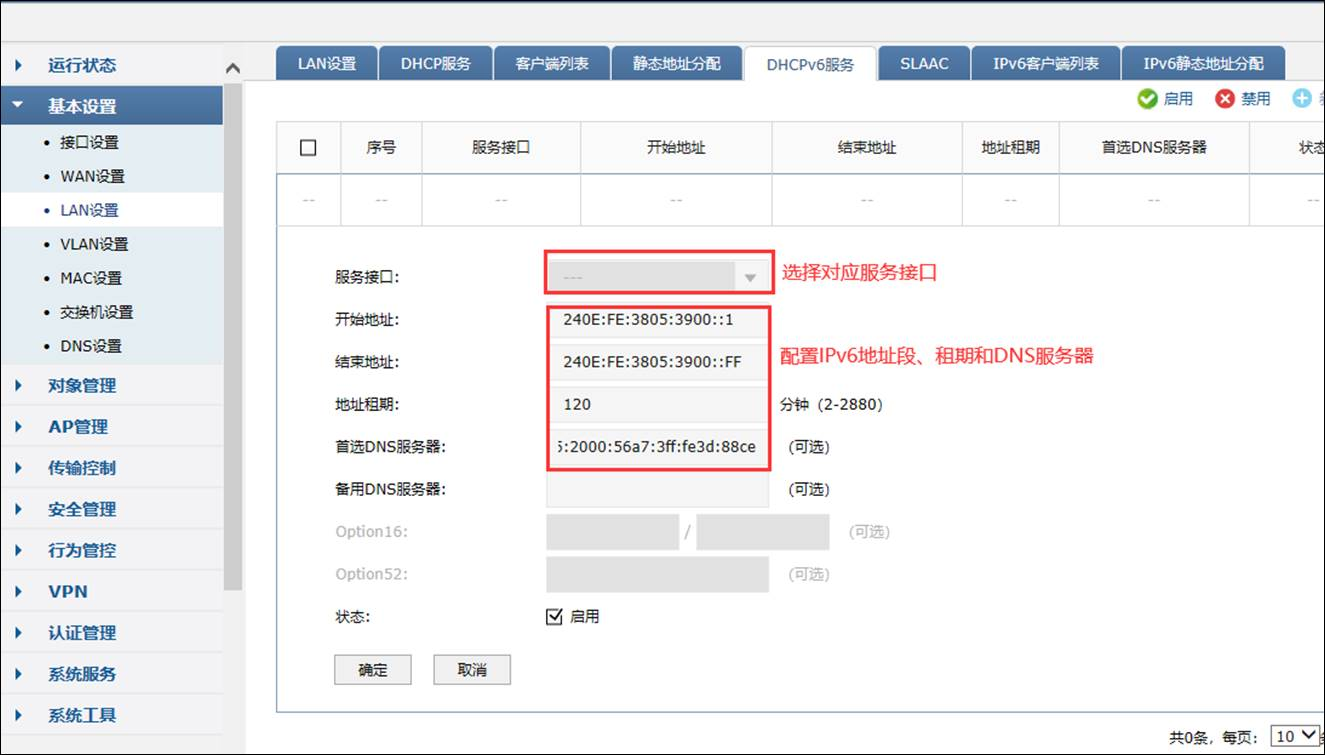Switch to the 客户端列表 tab

[551, 62]
